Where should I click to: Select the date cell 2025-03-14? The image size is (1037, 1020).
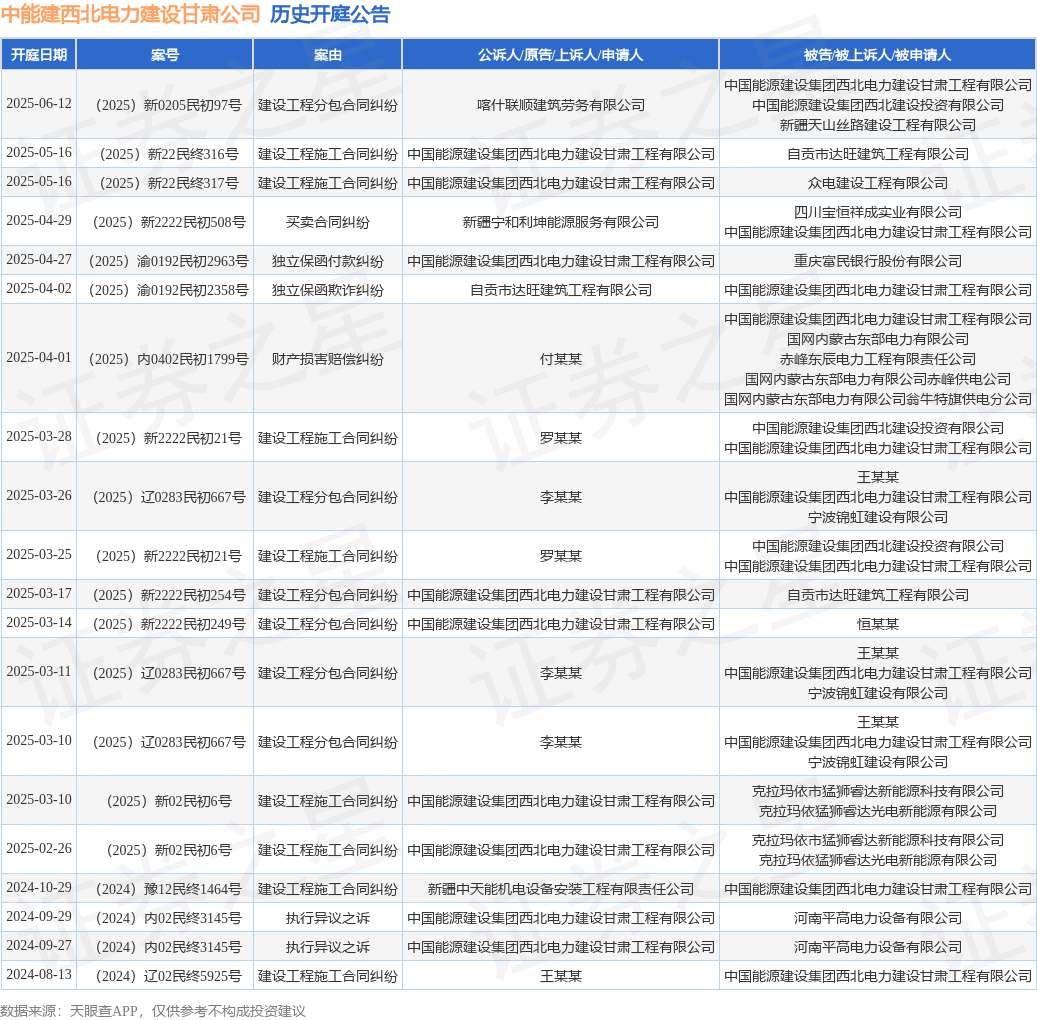click(x=39, y=622)
